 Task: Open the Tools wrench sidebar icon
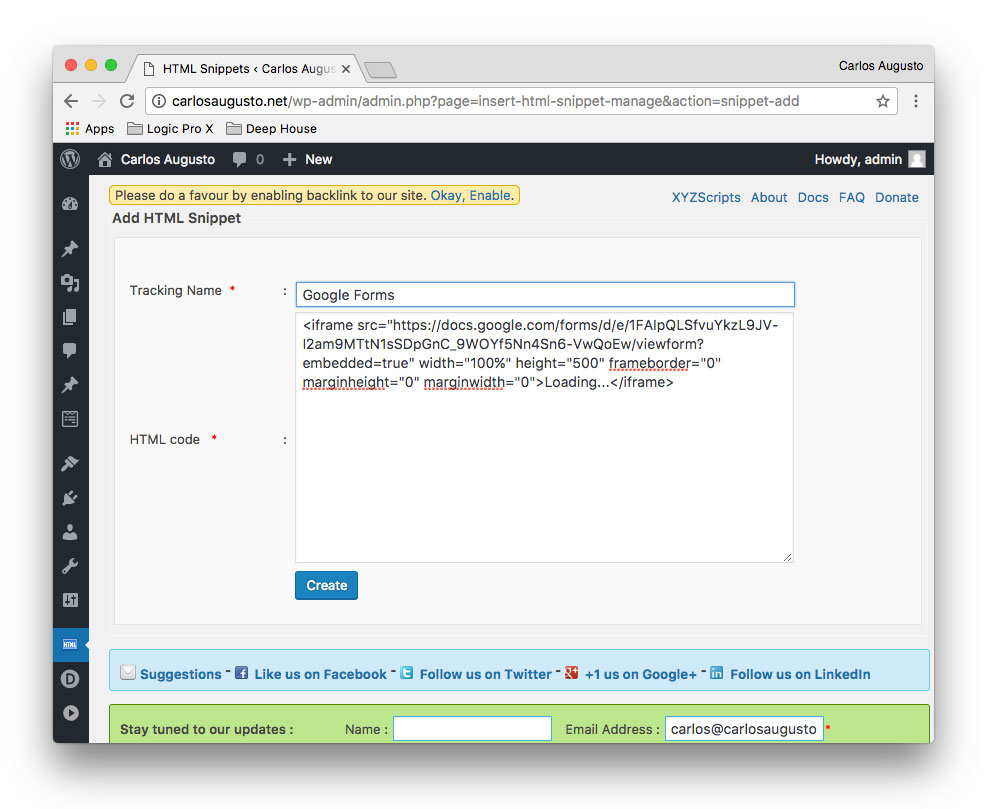point(70,566)
